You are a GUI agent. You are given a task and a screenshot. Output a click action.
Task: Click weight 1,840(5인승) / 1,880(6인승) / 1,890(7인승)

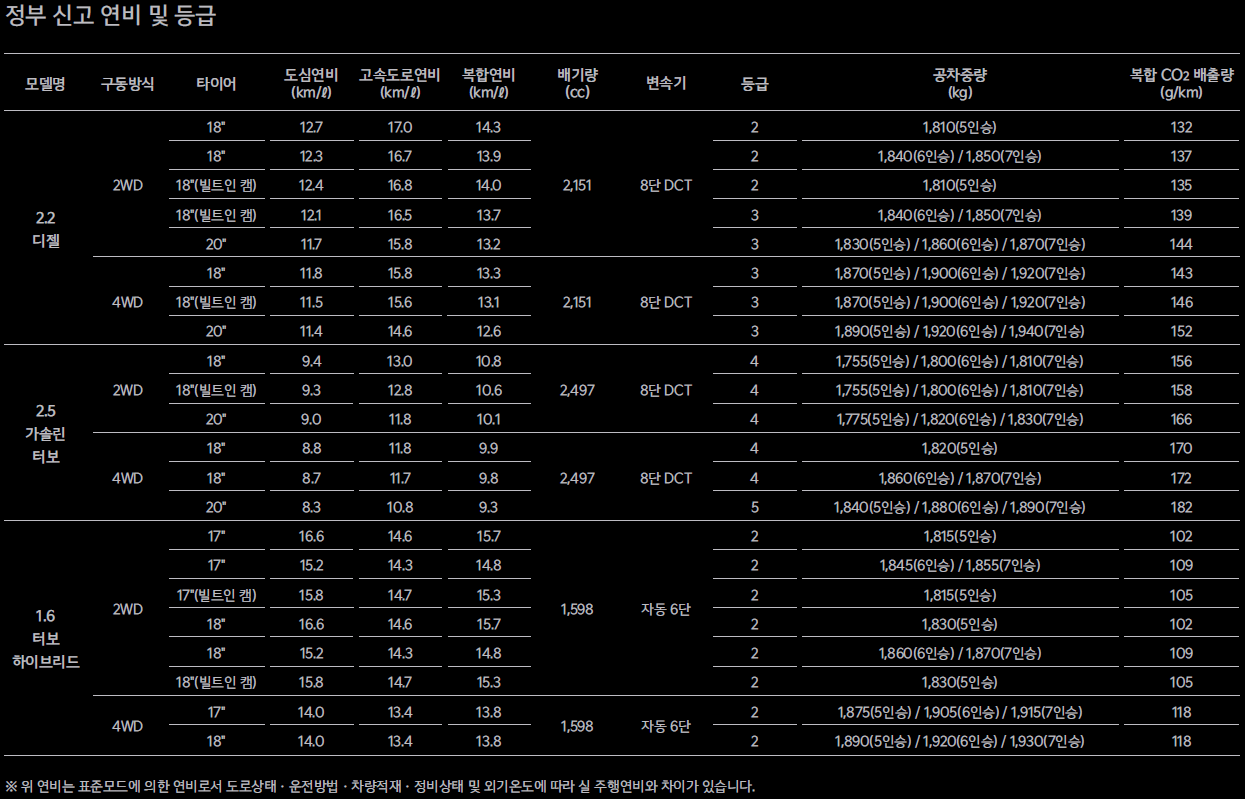coord(959,507)
